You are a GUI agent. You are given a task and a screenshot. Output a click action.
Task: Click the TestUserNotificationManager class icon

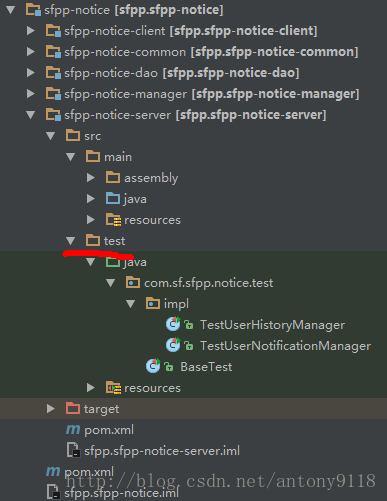pyautogui.click(x=173, y=345)
